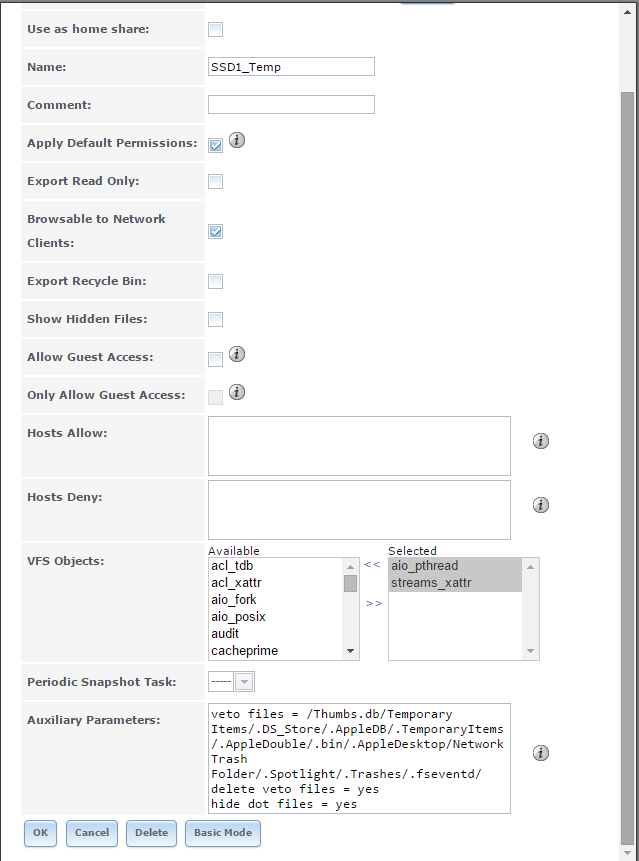Toggle Only Allow Guest Access checkbox
This screenshot has height=861, width=639.
click(216, 398)
